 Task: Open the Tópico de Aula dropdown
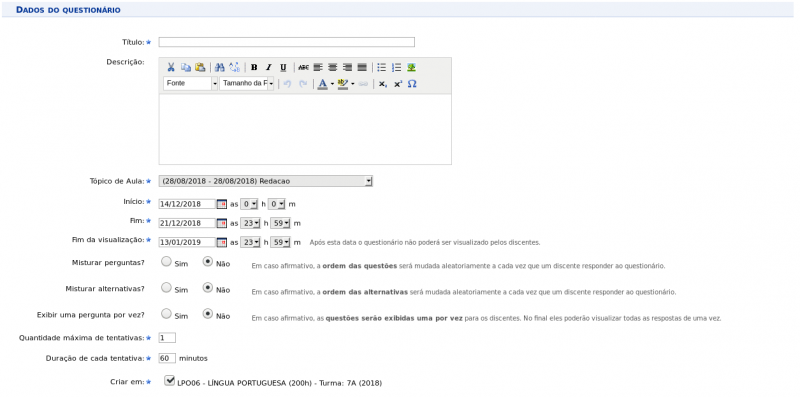pyautogui.click(x=265, y=181)
